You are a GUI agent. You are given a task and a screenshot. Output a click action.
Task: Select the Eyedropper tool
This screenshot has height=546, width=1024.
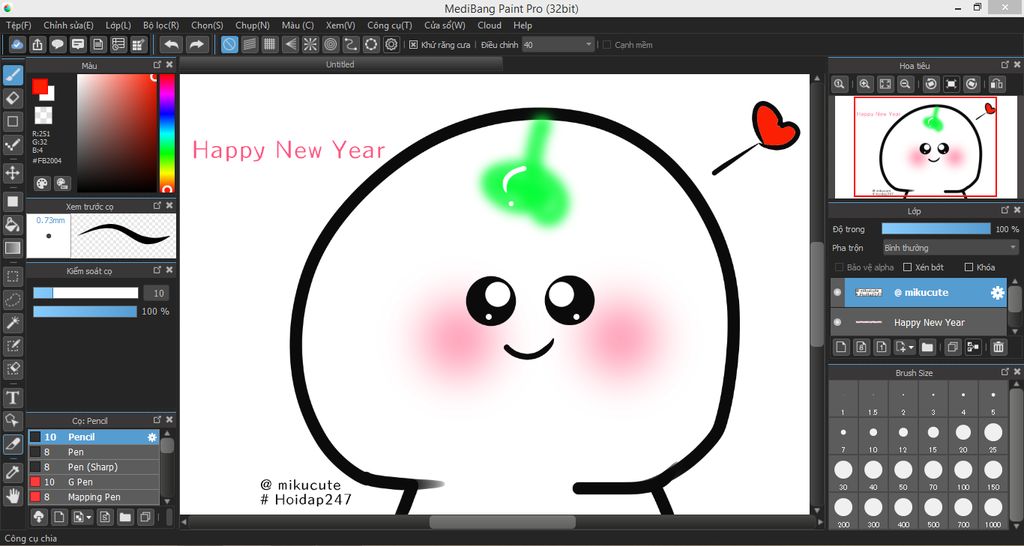12,472
